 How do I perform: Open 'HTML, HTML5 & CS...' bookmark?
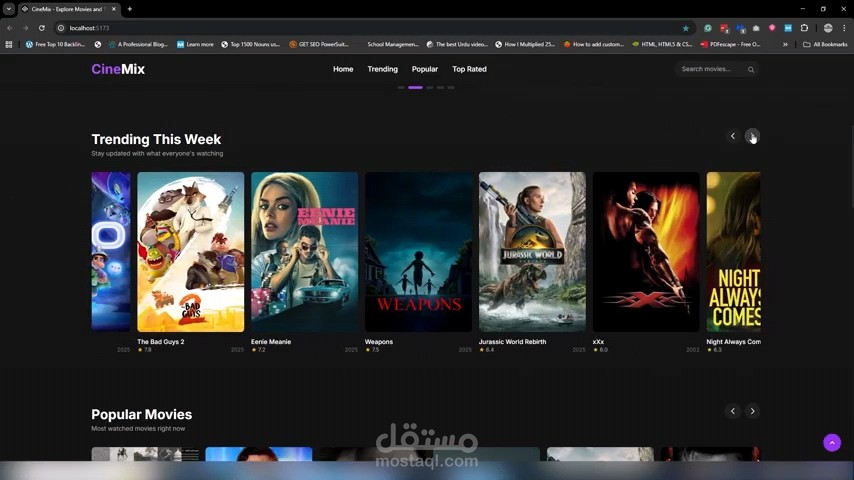click(x=662, y=45)
